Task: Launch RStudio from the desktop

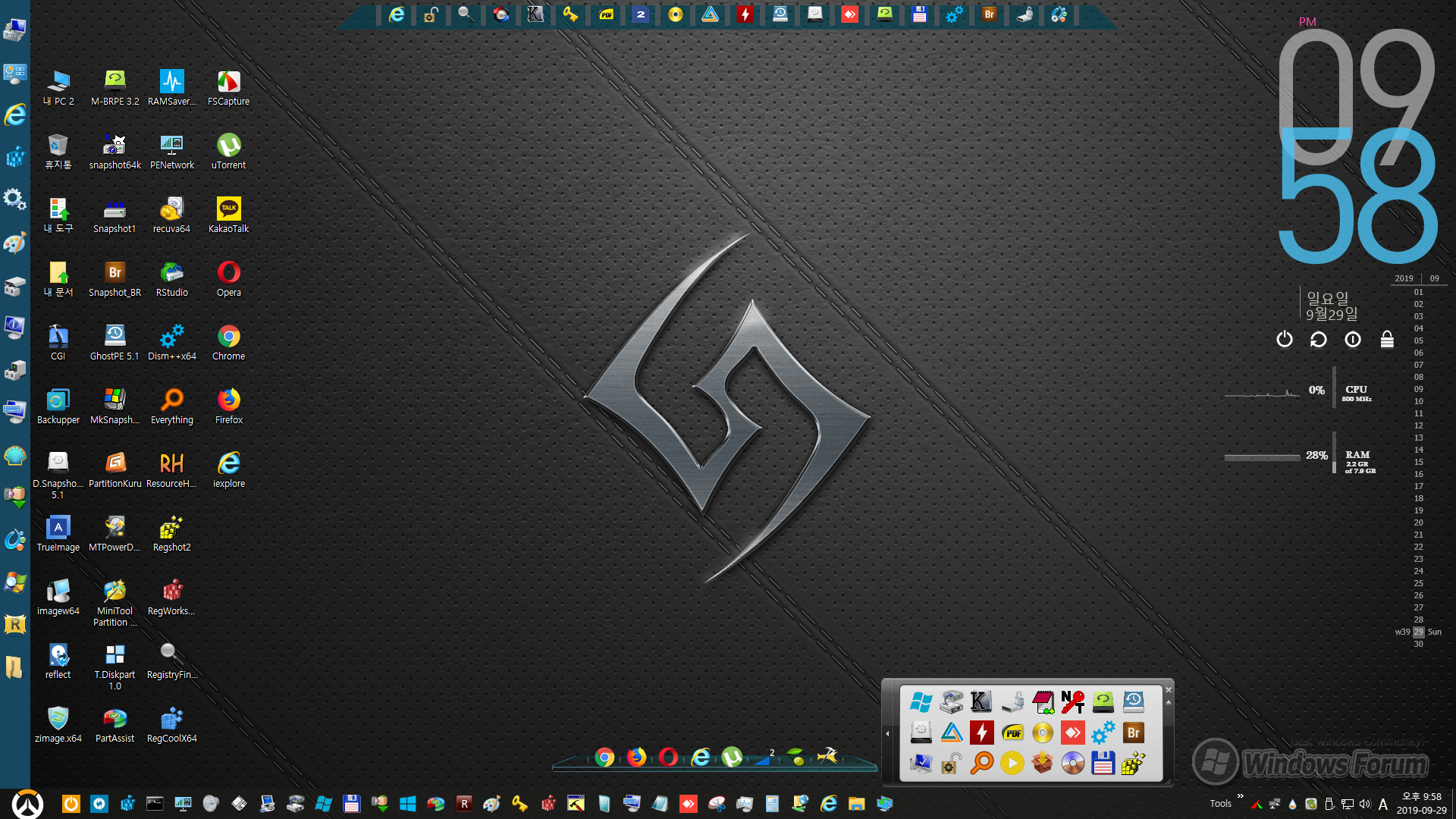Action: 172,278
